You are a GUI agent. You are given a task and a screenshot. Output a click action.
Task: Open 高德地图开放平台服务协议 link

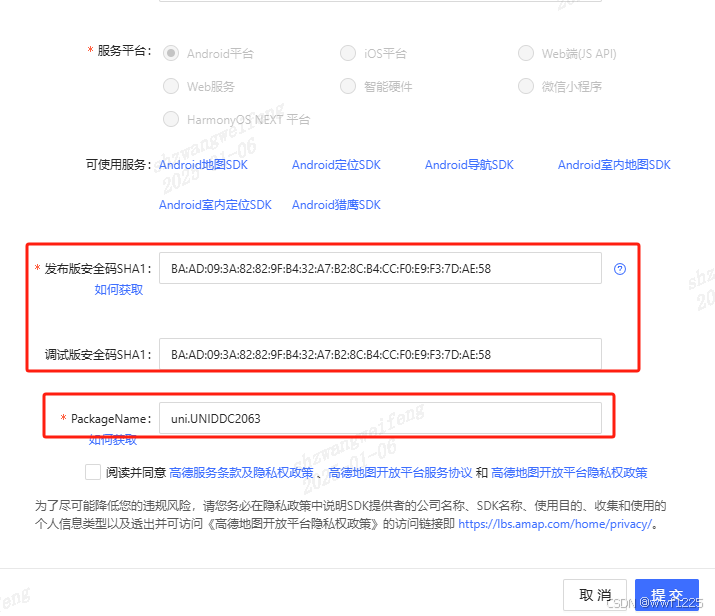coord(400,473)
